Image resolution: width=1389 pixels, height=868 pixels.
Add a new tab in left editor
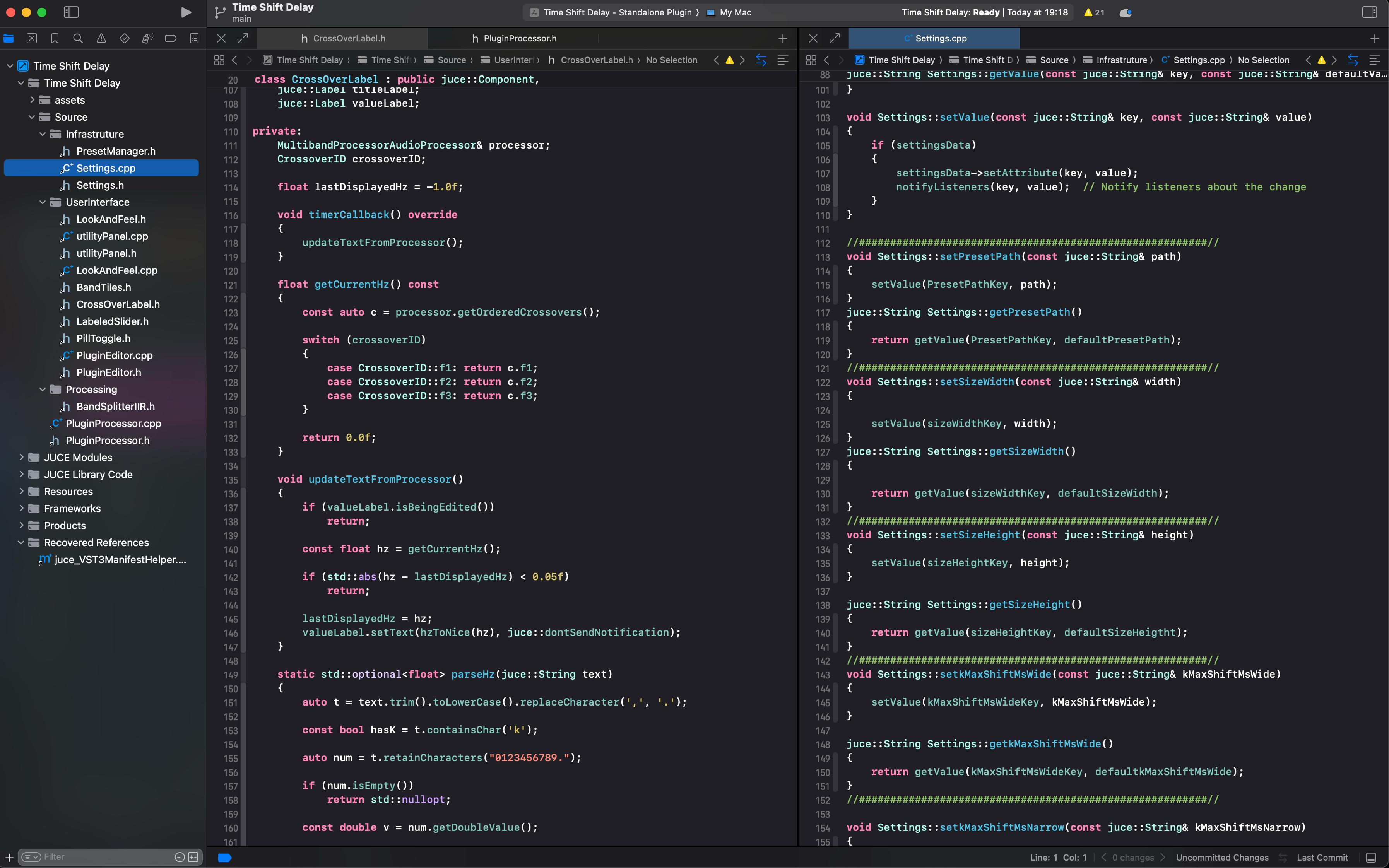pos(783,38)
